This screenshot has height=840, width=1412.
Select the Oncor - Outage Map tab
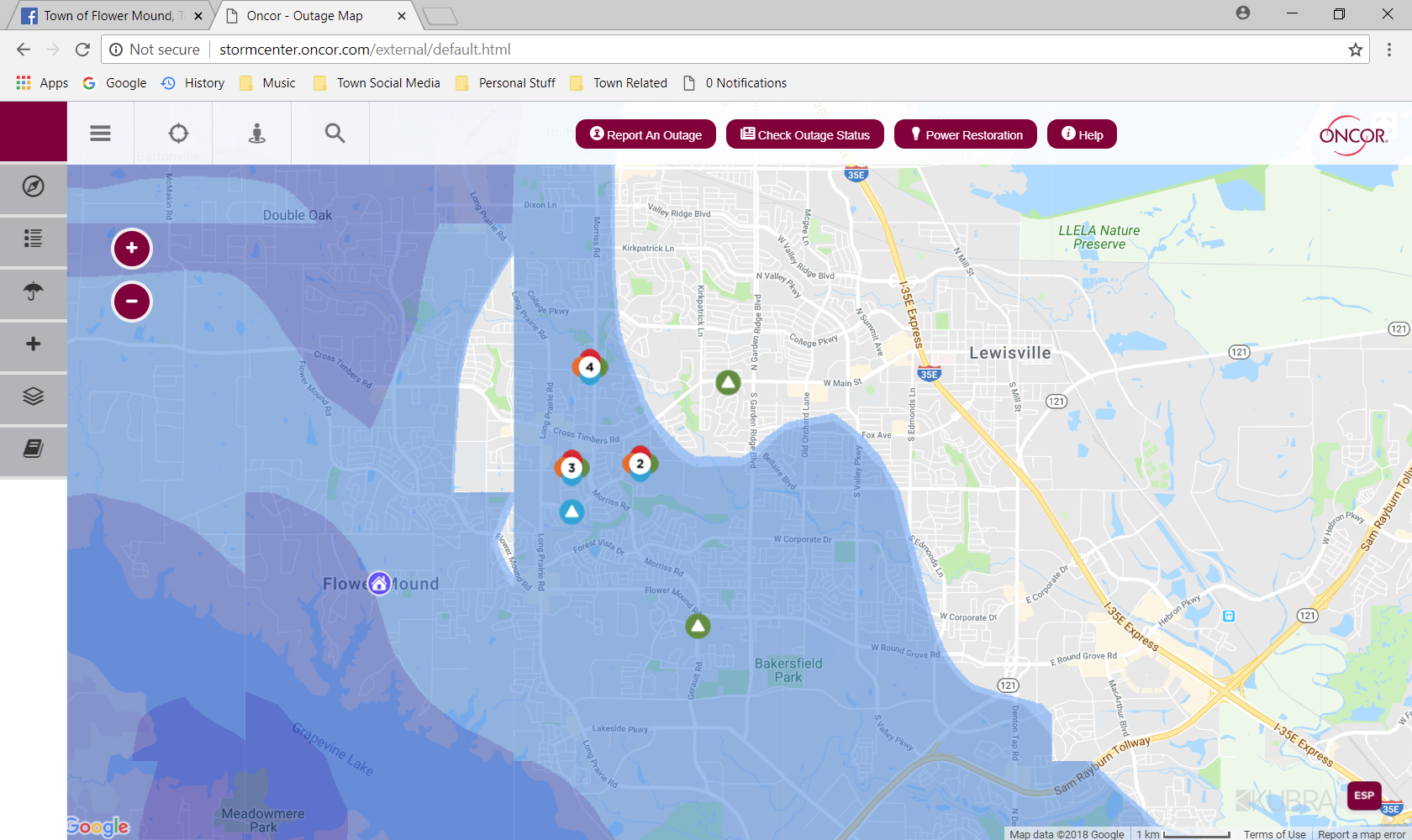point(315,16)
